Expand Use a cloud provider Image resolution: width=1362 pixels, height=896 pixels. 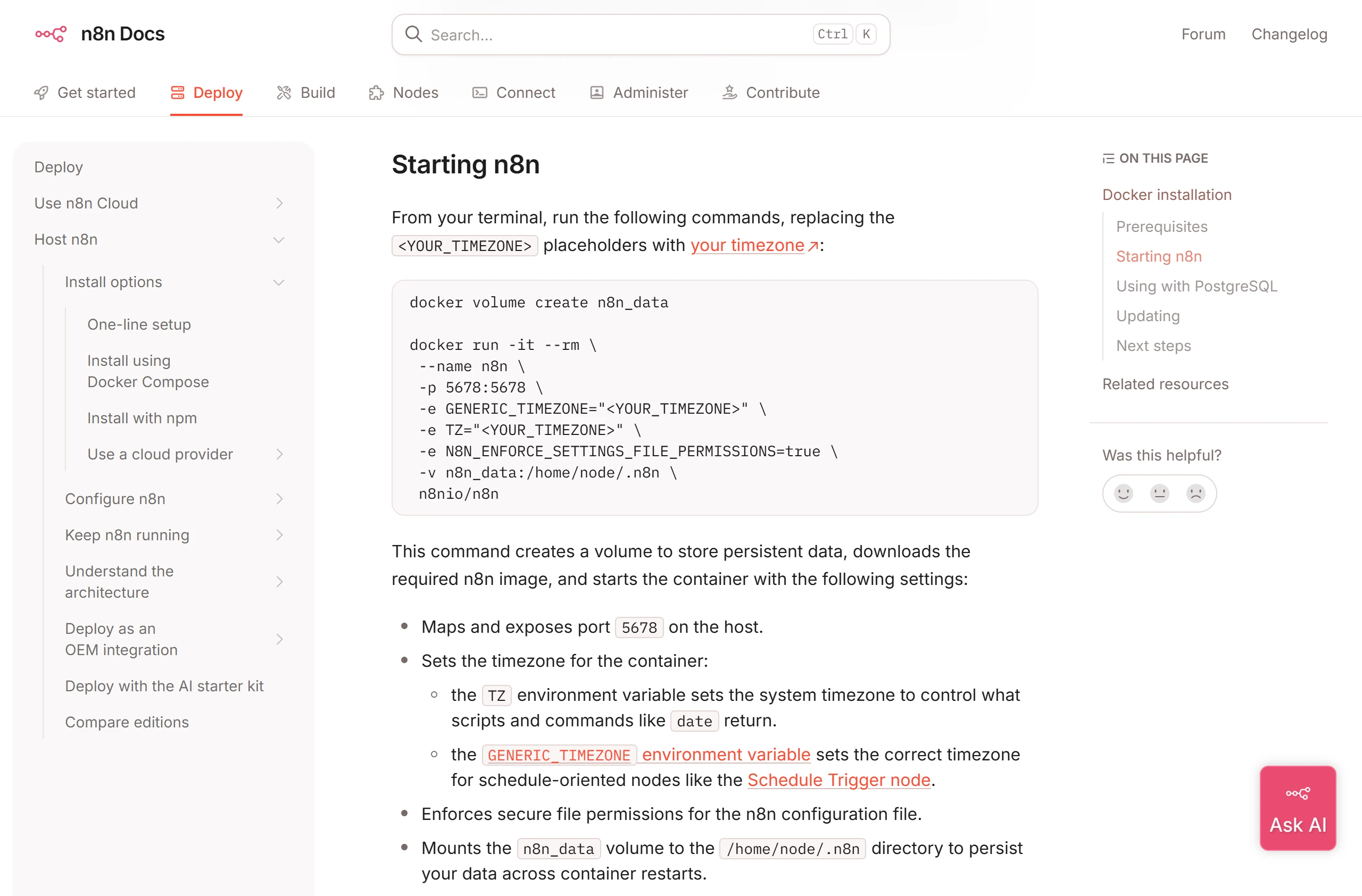click(279, 454)
